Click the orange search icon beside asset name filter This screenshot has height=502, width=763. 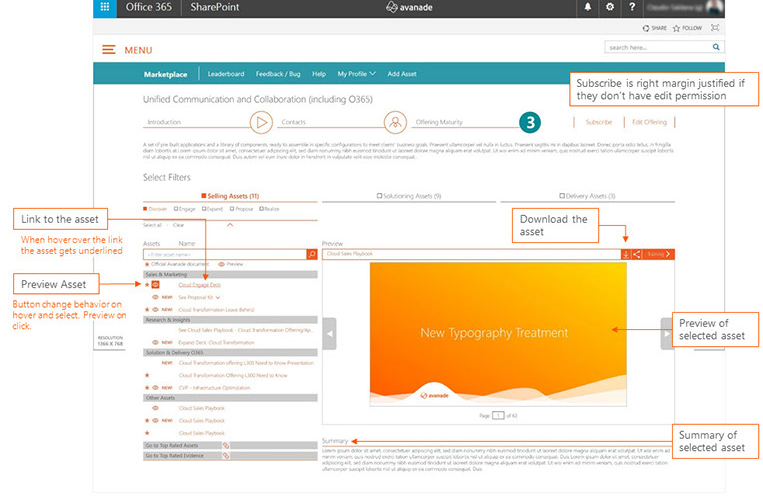tap(311, 255)
